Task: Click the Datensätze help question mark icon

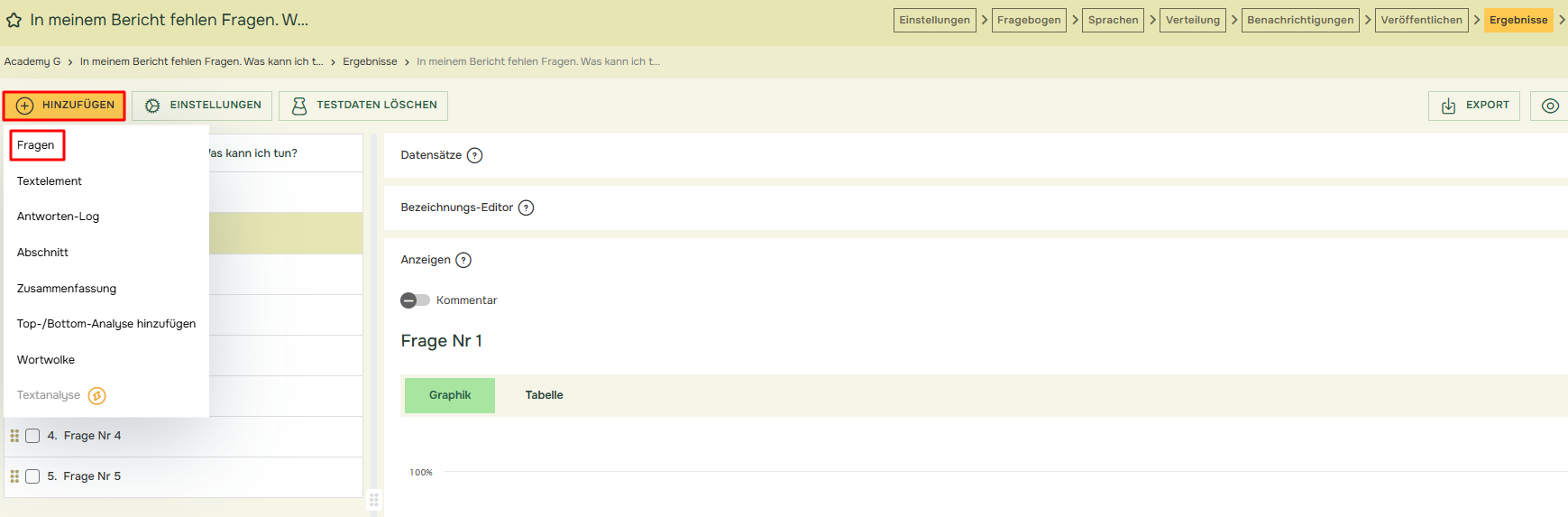Action: (x=475, y=155)
